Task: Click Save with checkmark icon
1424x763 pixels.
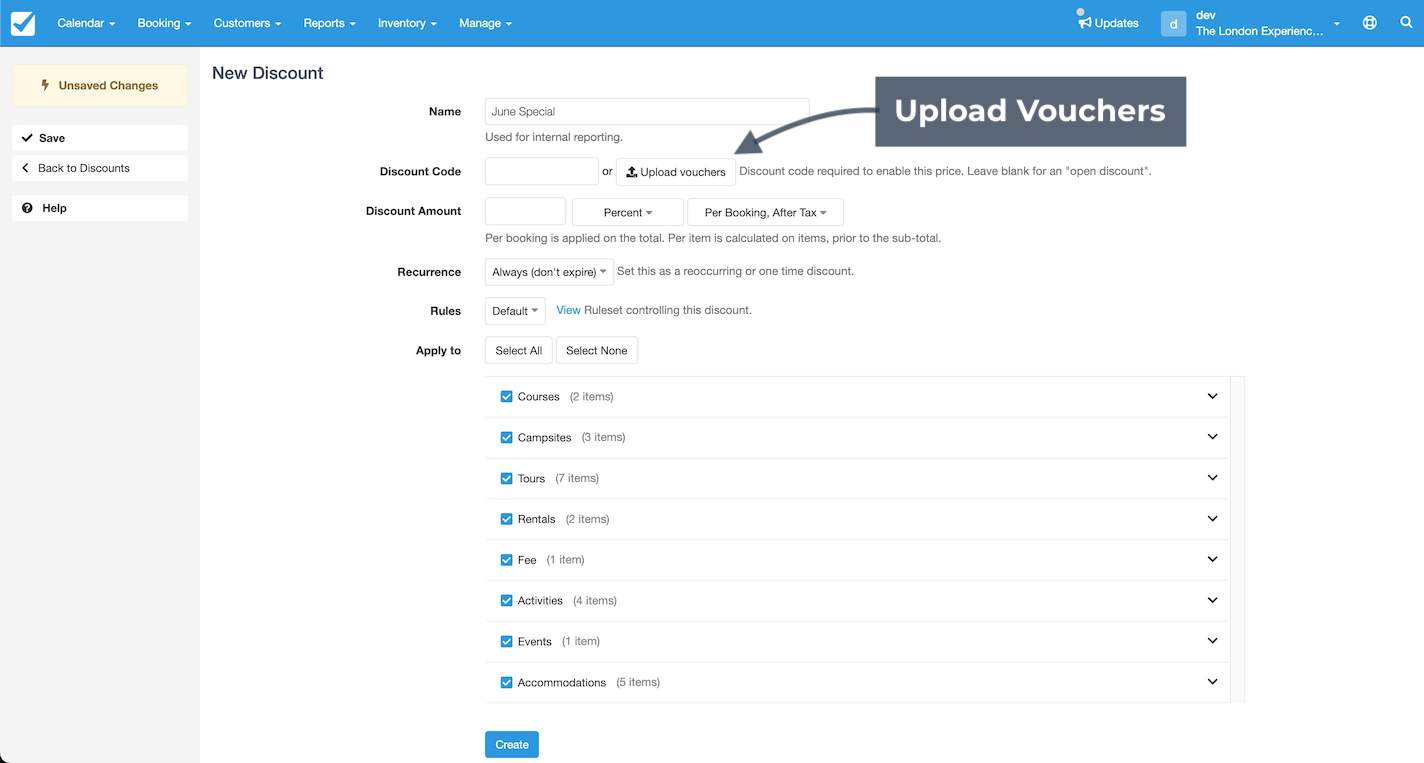Action: click(x=100, y=138)
